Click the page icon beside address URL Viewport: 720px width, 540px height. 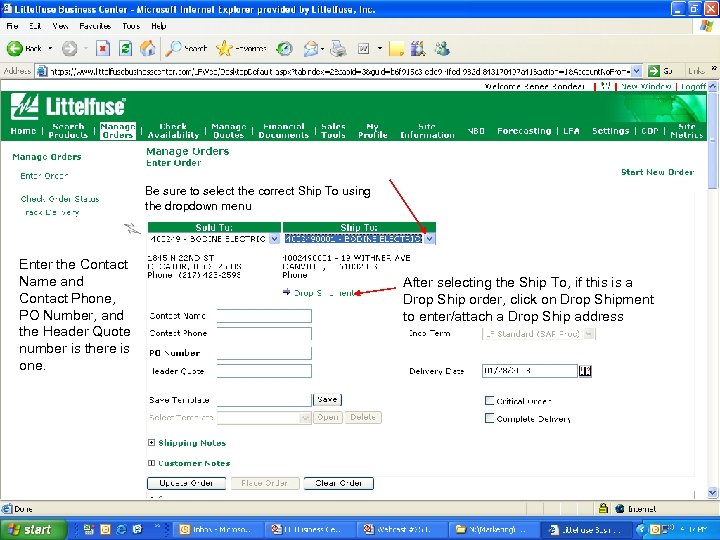(x=42, y=71)
